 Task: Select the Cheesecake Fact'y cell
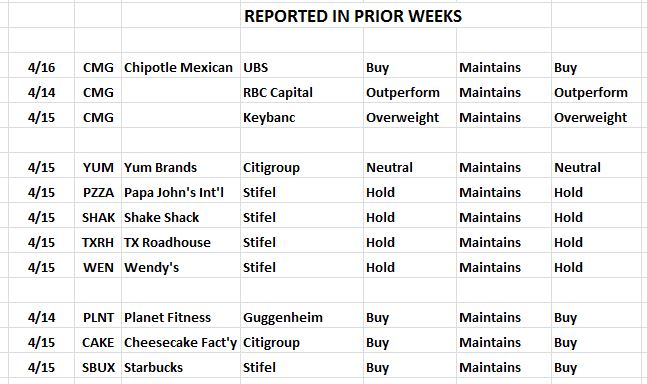coord(181,342)
